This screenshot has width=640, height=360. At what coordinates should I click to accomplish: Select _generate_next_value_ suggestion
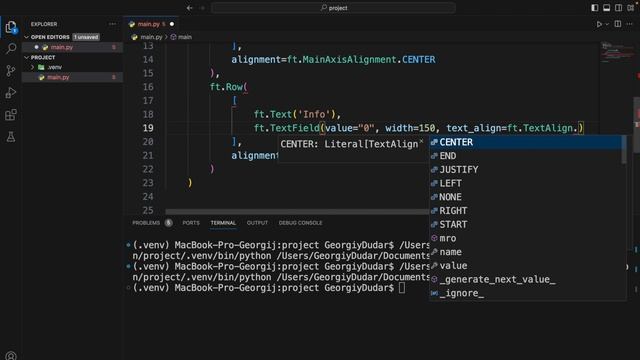tap(526, 280)
